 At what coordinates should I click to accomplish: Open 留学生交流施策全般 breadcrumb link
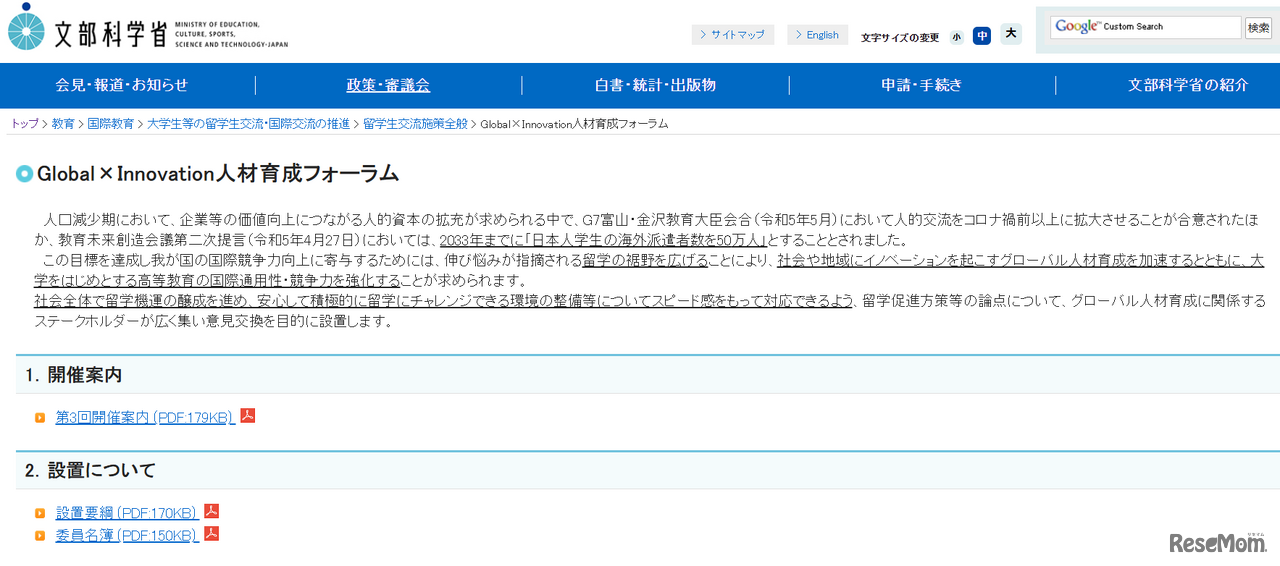(415, 124)
